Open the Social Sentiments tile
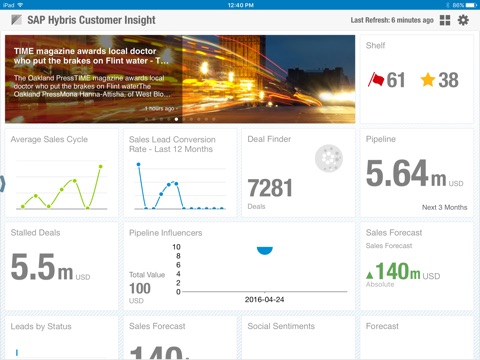 click(x=298, y=338)
